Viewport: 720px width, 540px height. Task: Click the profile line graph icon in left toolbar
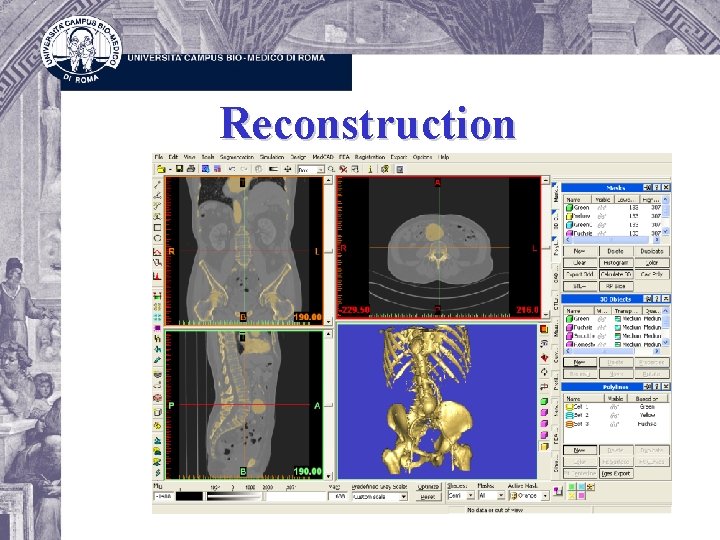point(158,252)
